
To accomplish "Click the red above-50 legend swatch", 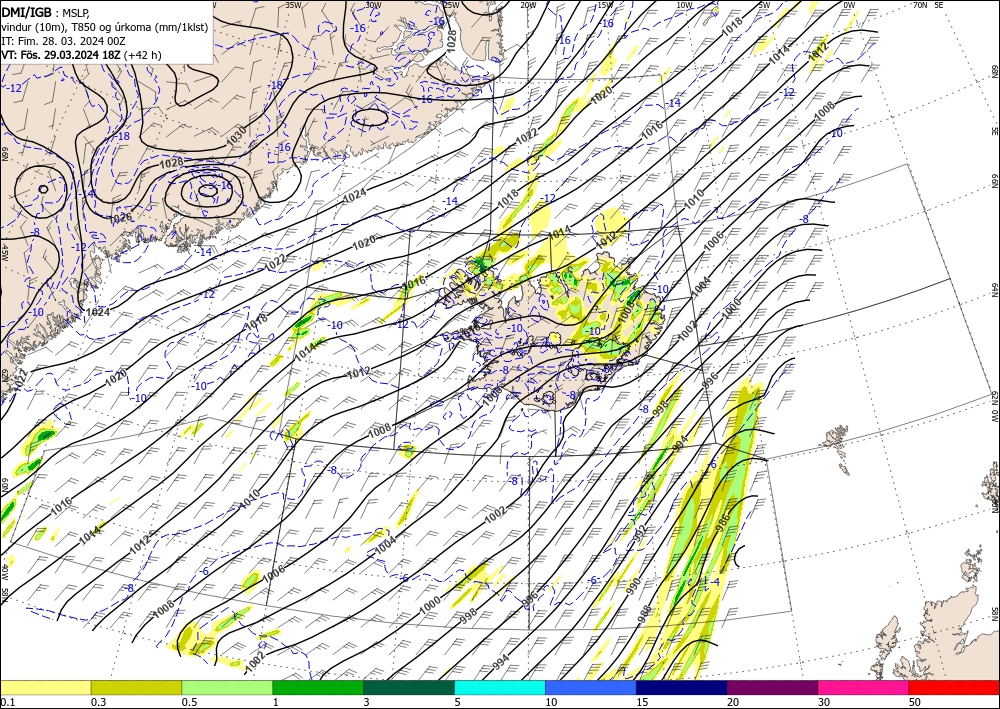I will (954, 687).
